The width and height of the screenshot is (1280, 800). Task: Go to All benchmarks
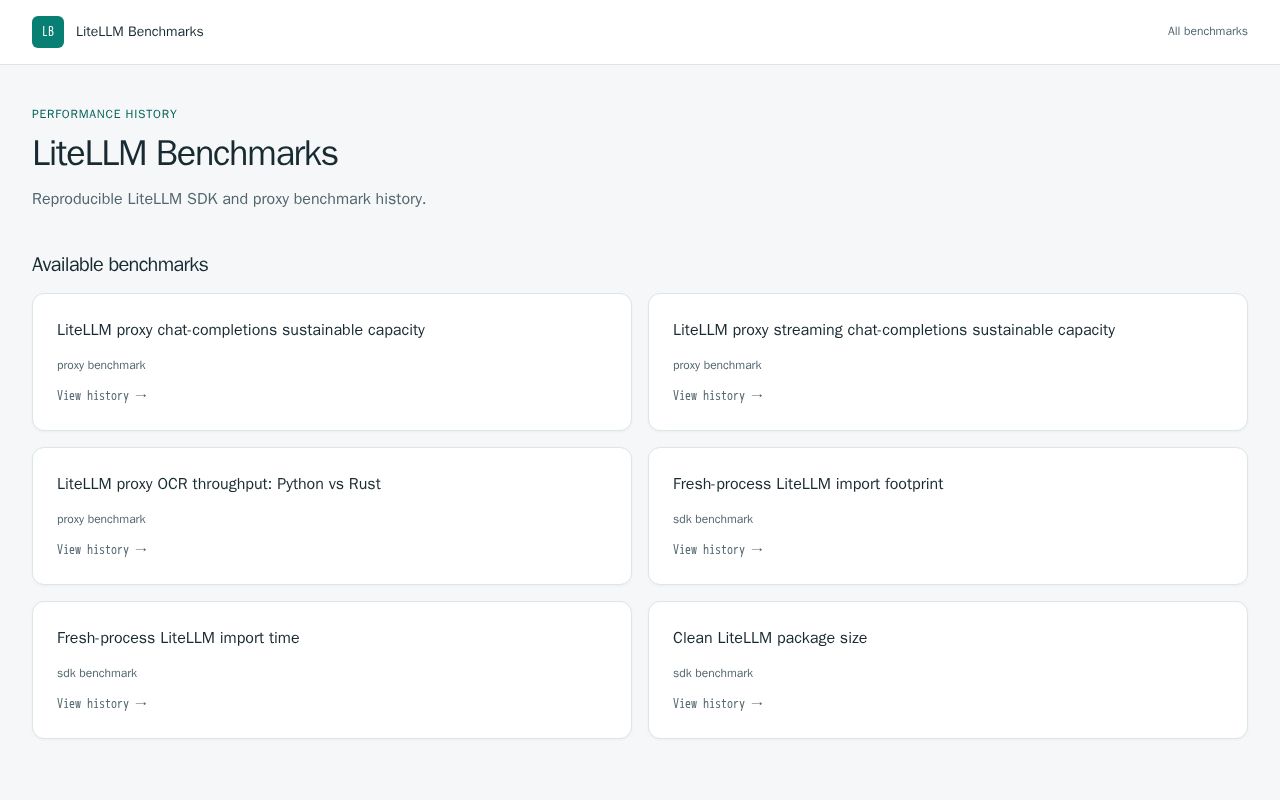click(1207, 32)
